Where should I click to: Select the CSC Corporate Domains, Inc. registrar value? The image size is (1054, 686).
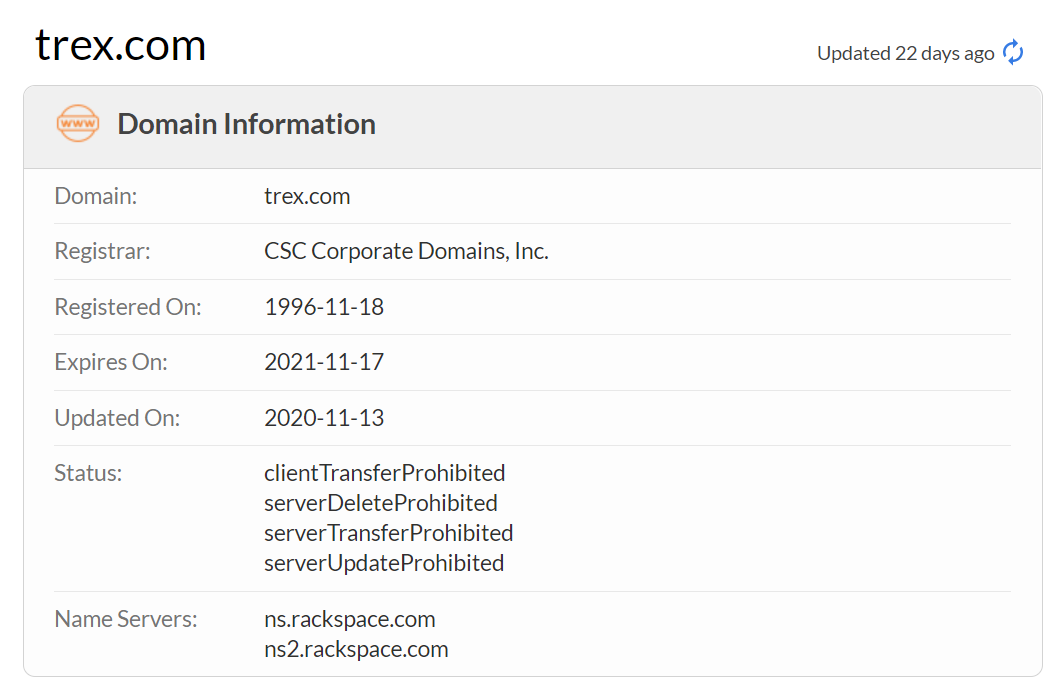pyautogui.click(x=406, y=251)
